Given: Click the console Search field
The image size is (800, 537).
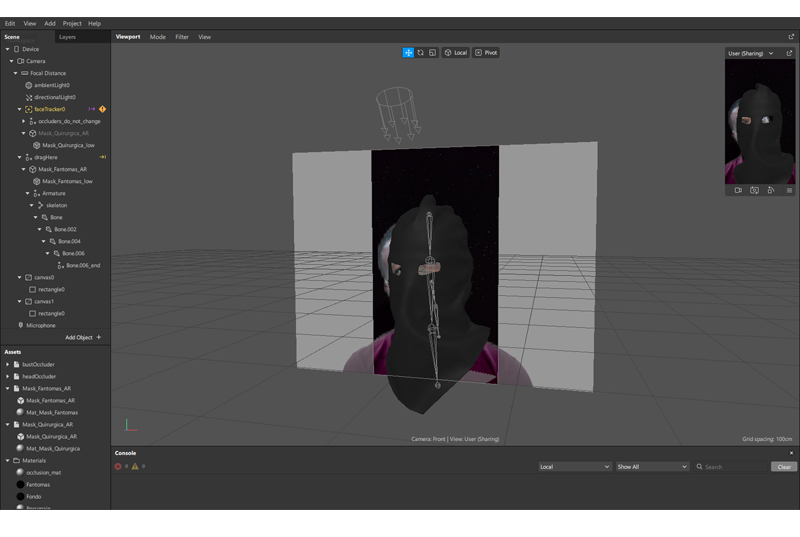Looking at the screenshot, I should coord(731,467).
